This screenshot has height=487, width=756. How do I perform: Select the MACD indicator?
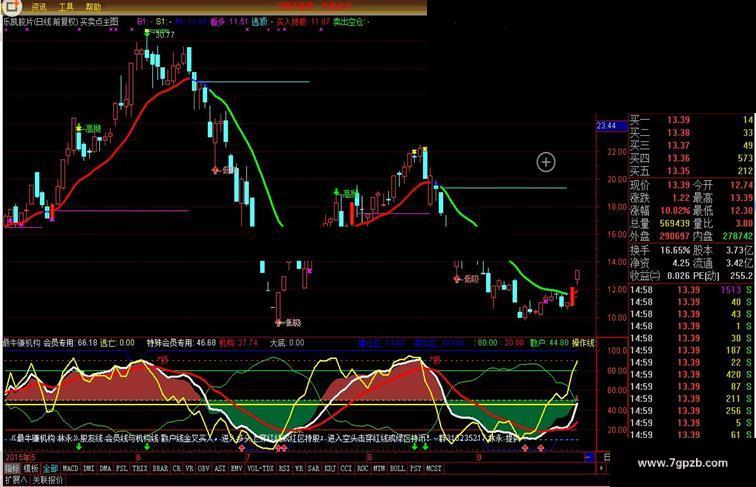tap(70, 468)
